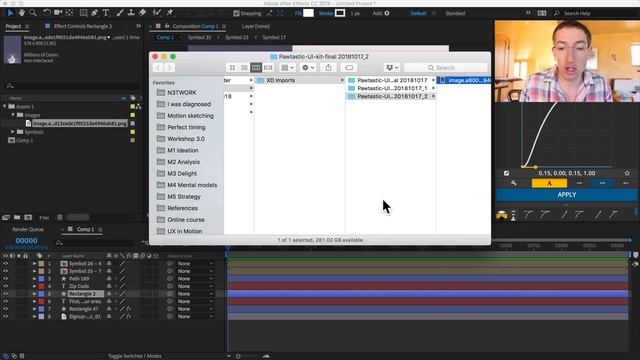Image resolution: width=640 pixels, height=360 pixels.
Task: Select the Comp 1 timeline tab
Action: 85,229
